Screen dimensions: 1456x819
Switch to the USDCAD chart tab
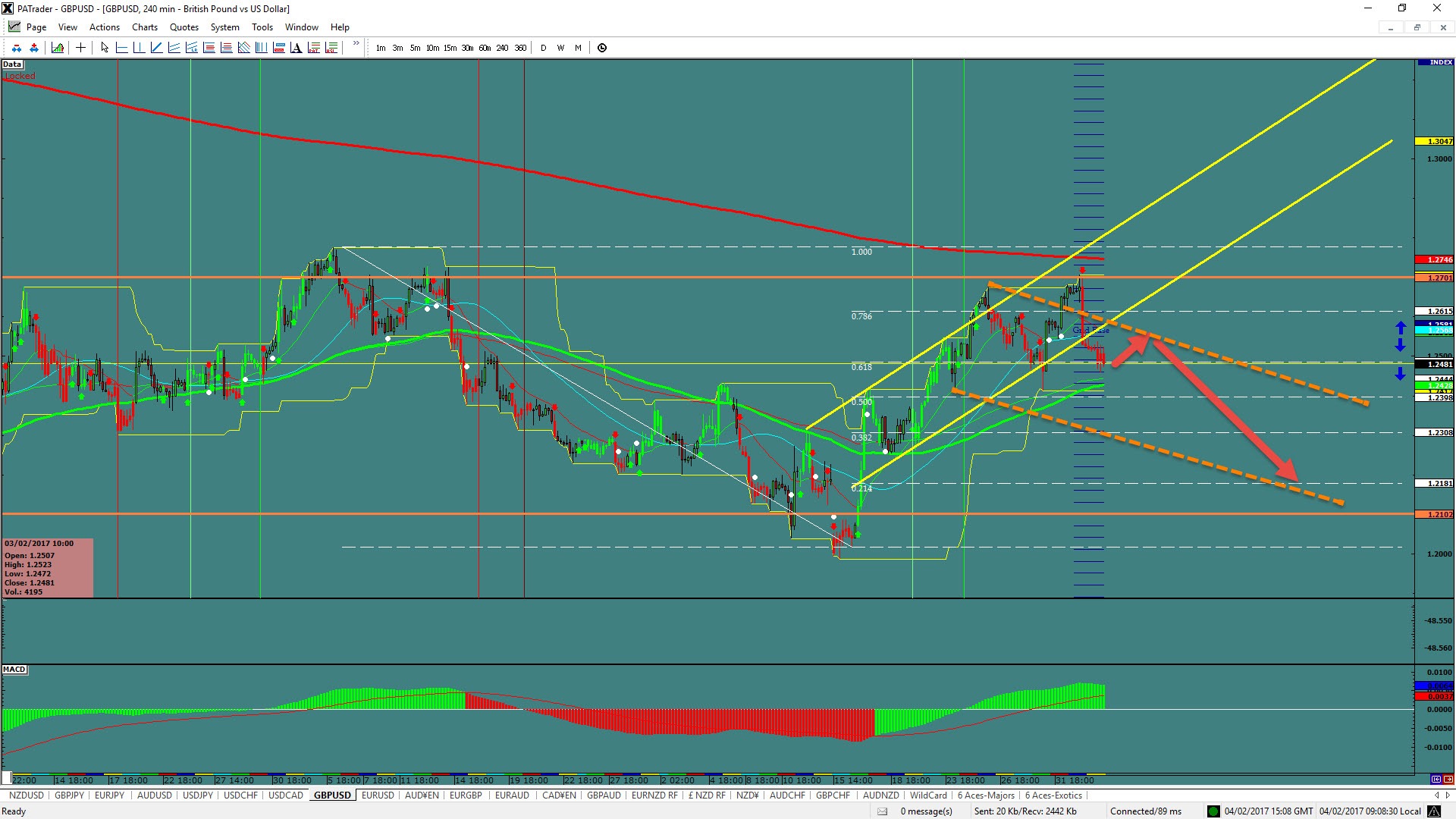(285, 795)
